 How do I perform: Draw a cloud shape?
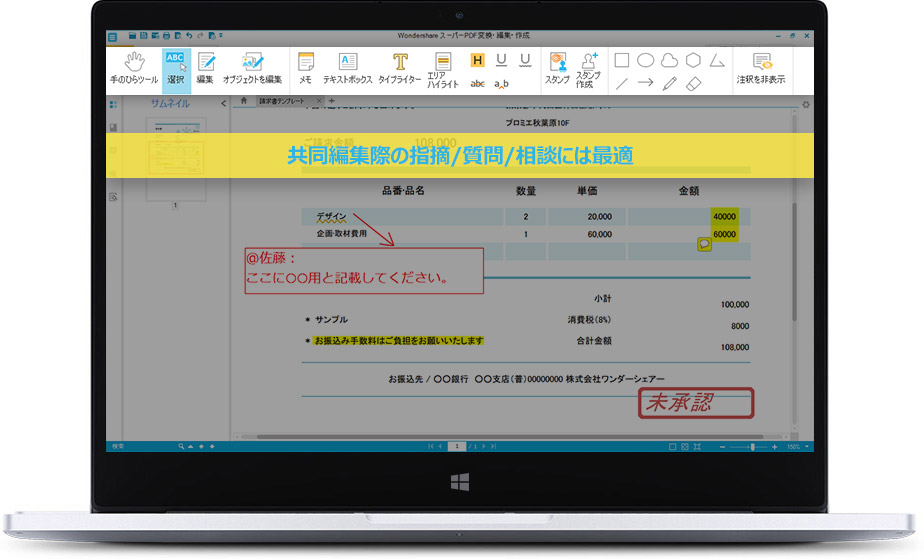pos(669,60)
